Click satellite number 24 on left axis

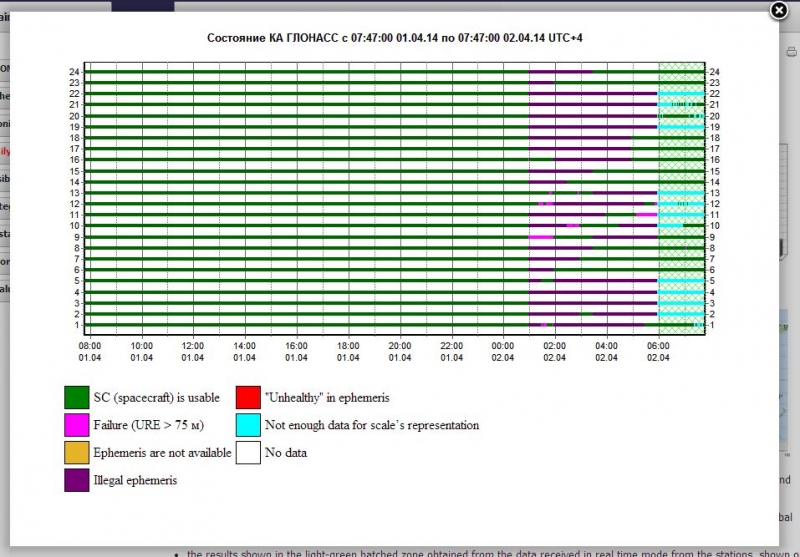click(74, 72)
